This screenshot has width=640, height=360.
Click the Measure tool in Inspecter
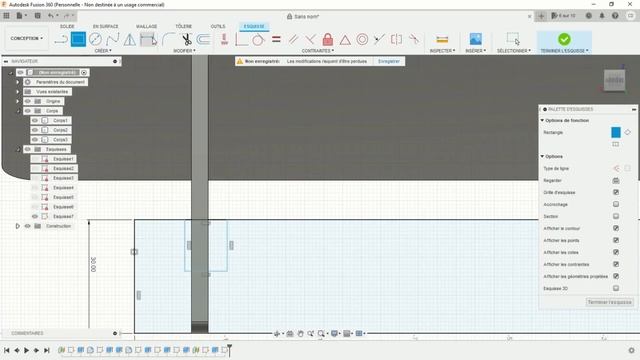click(x=442, y=40)
